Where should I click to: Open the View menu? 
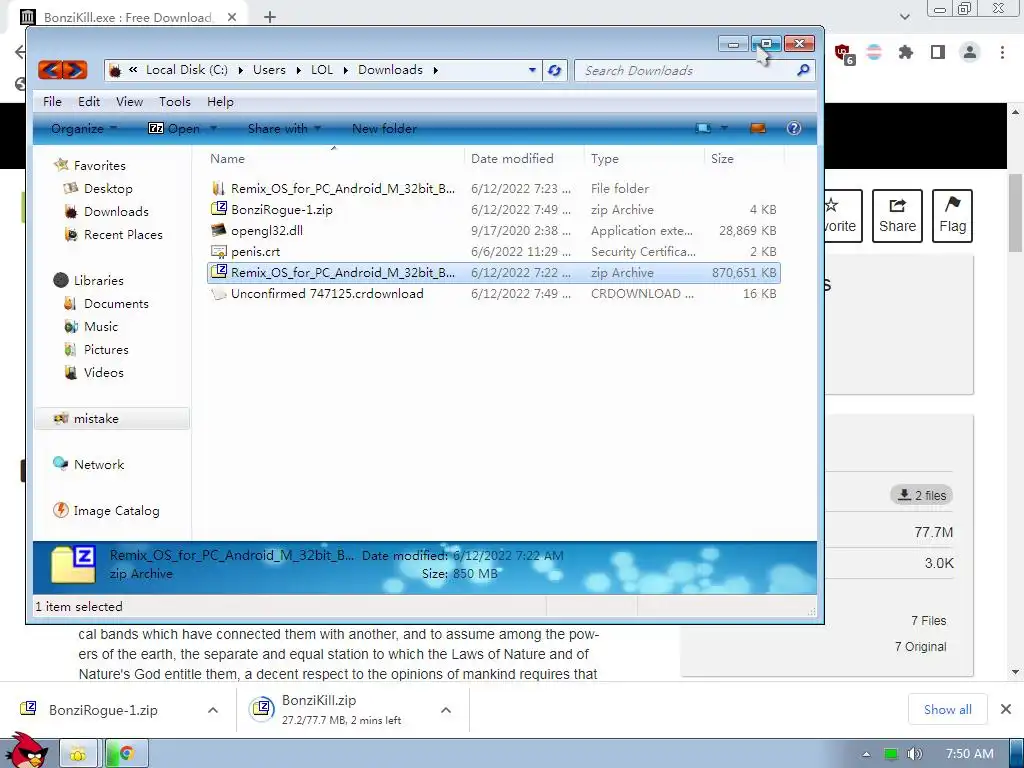(129, 102)
